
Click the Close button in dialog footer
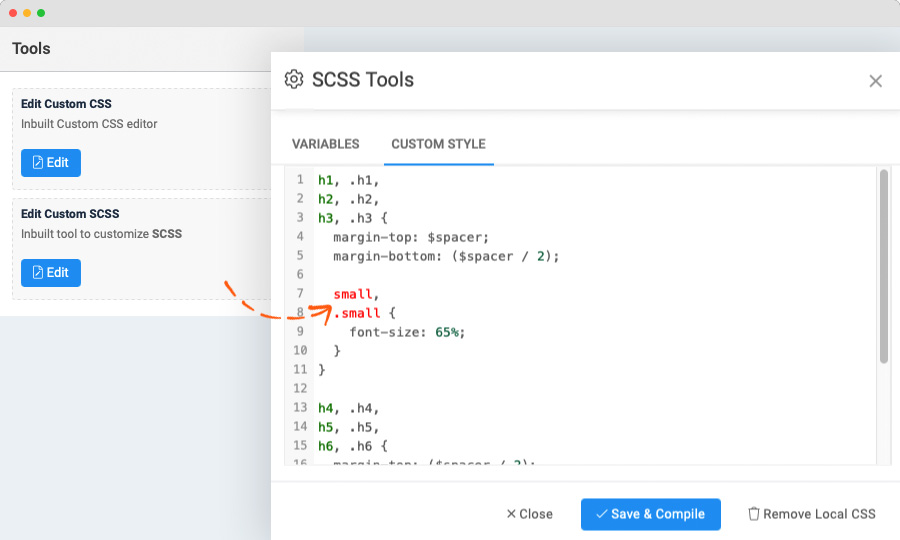(529, 514)
